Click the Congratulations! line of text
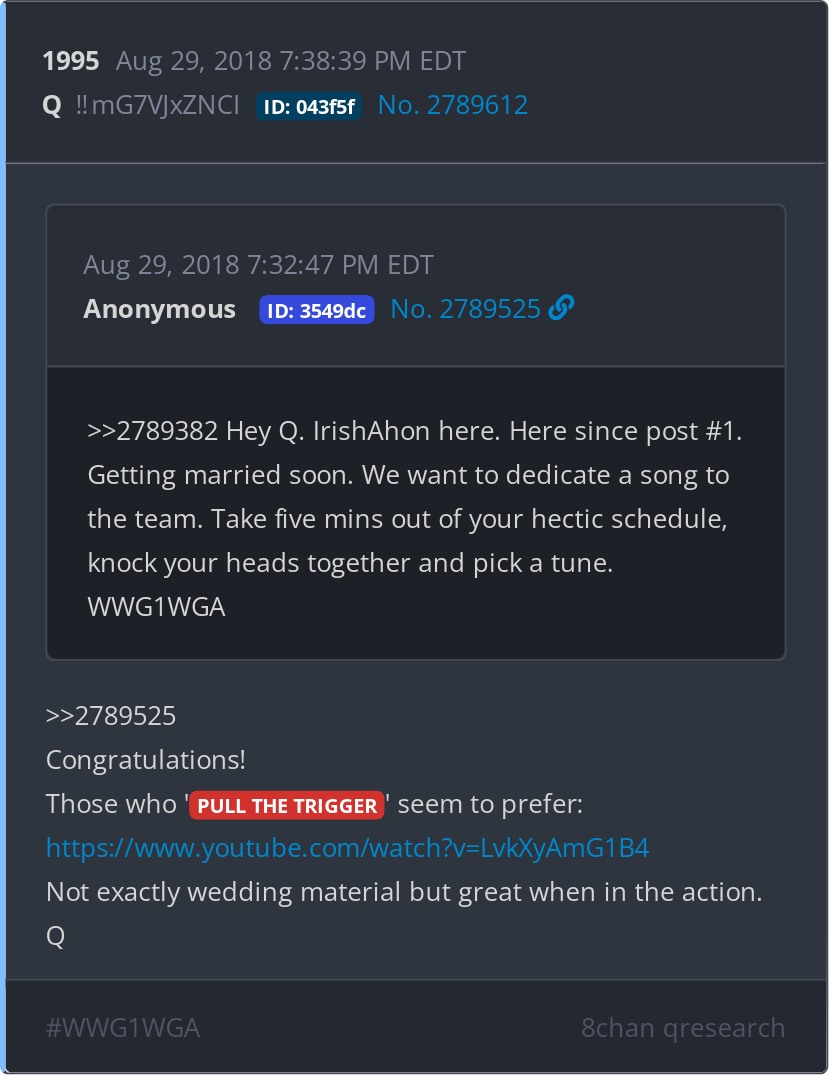830x1076 pixels. click(x=145, y=760)
